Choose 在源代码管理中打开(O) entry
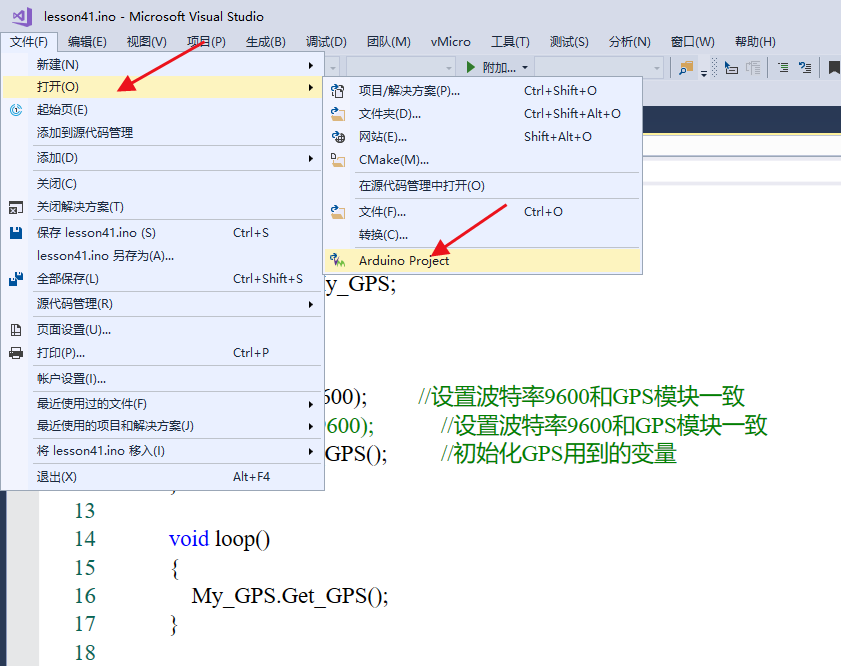 tap(482, 186)
